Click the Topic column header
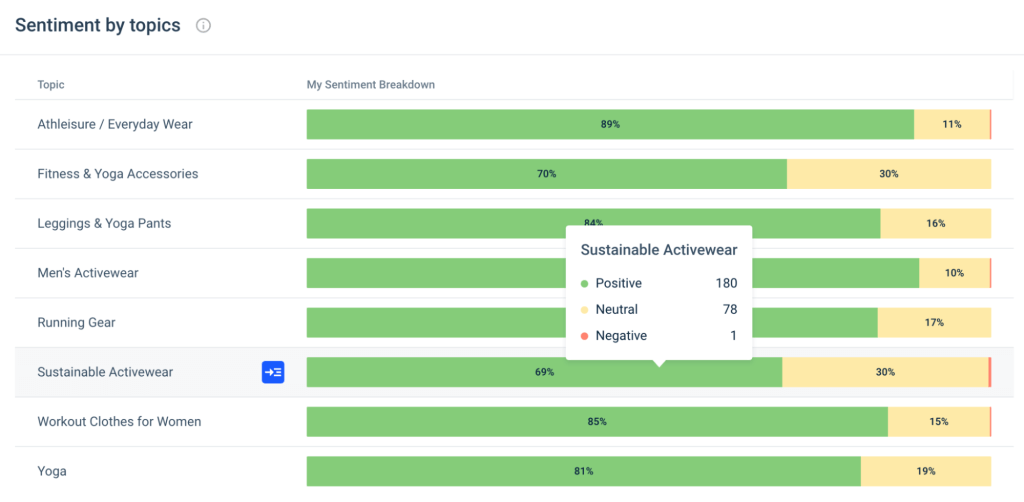This screenshot has height=502, width=1024. [51, 85]
